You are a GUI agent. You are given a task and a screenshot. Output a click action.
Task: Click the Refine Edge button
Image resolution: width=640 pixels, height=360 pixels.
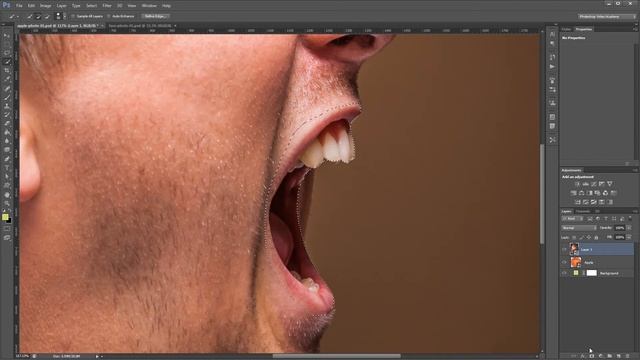pyautogui.click(x=155, y=16)
